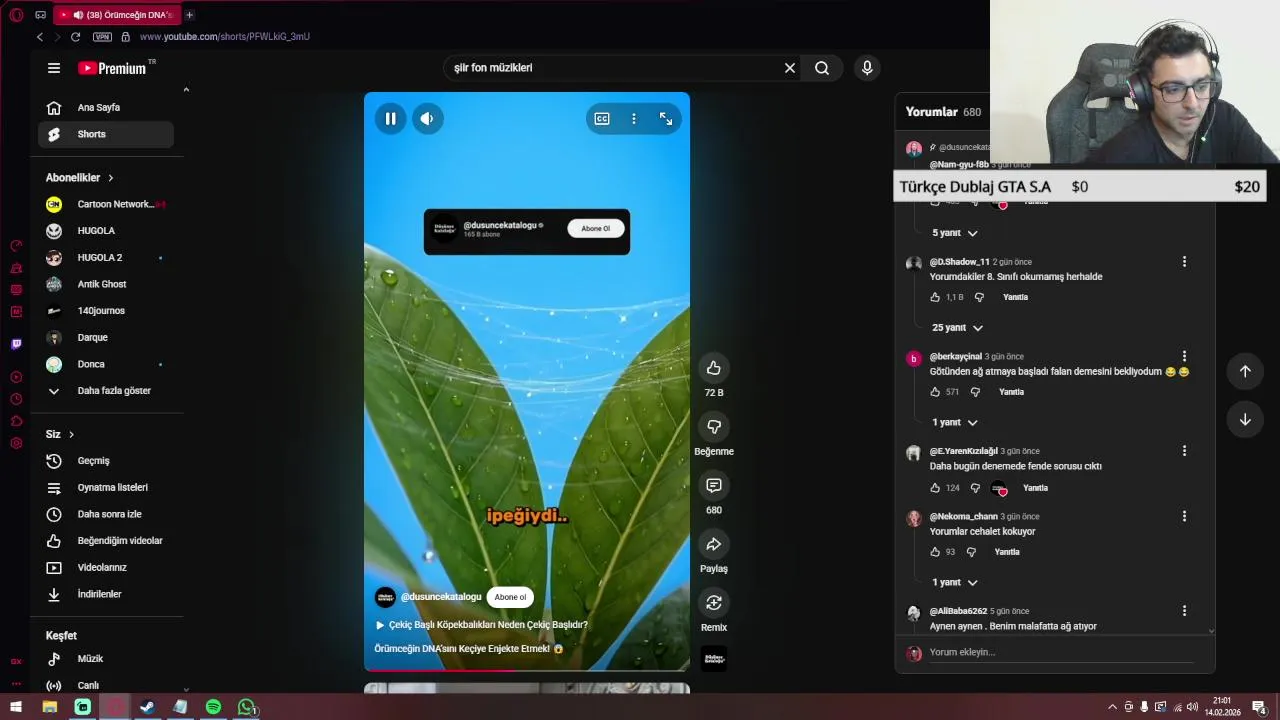Pause the Shorts video

point(390,119)
